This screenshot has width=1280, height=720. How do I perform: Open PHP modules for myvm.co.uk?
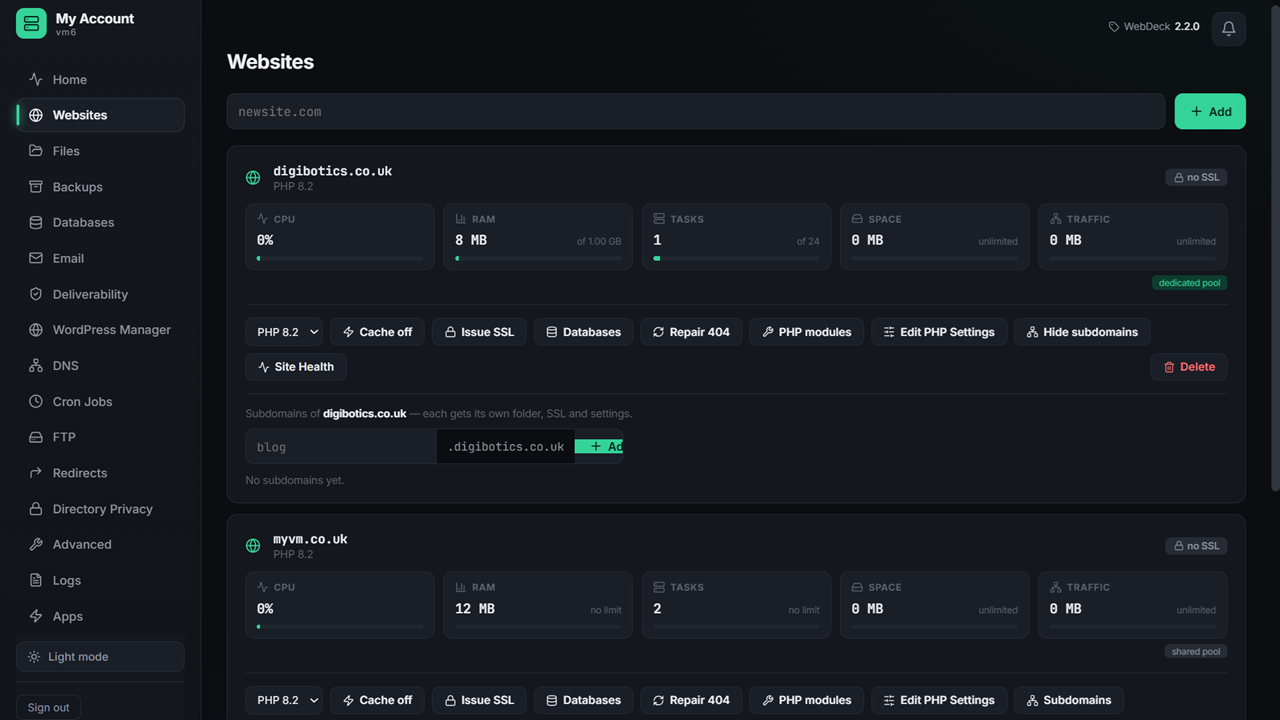(x=806, y=700)
